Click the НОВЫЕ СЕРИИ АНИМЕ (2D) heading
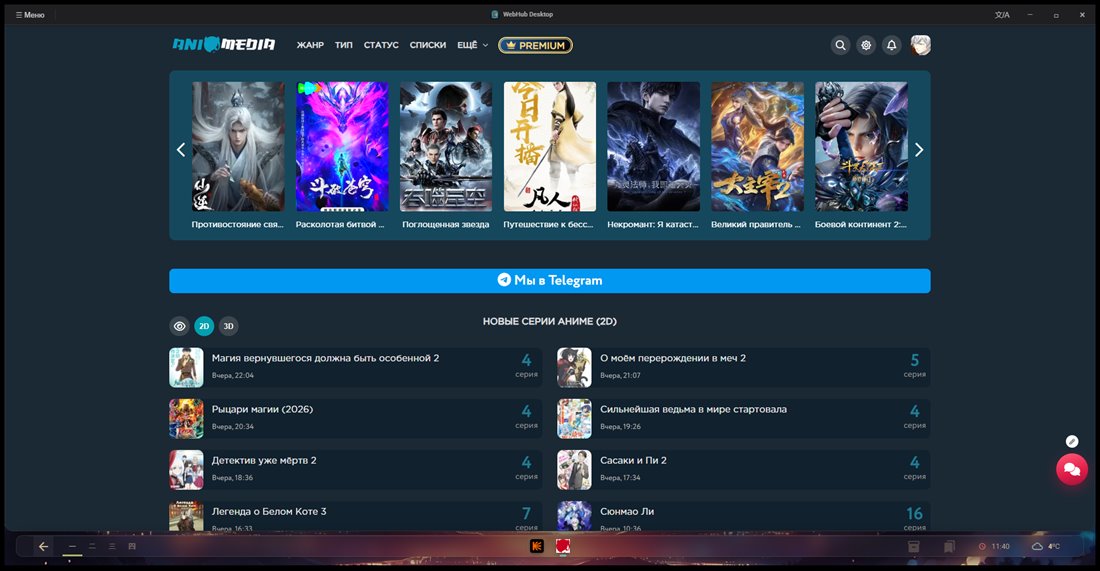Image resolution: width=1100 pixels, height=571 pixels. [550, 321]
